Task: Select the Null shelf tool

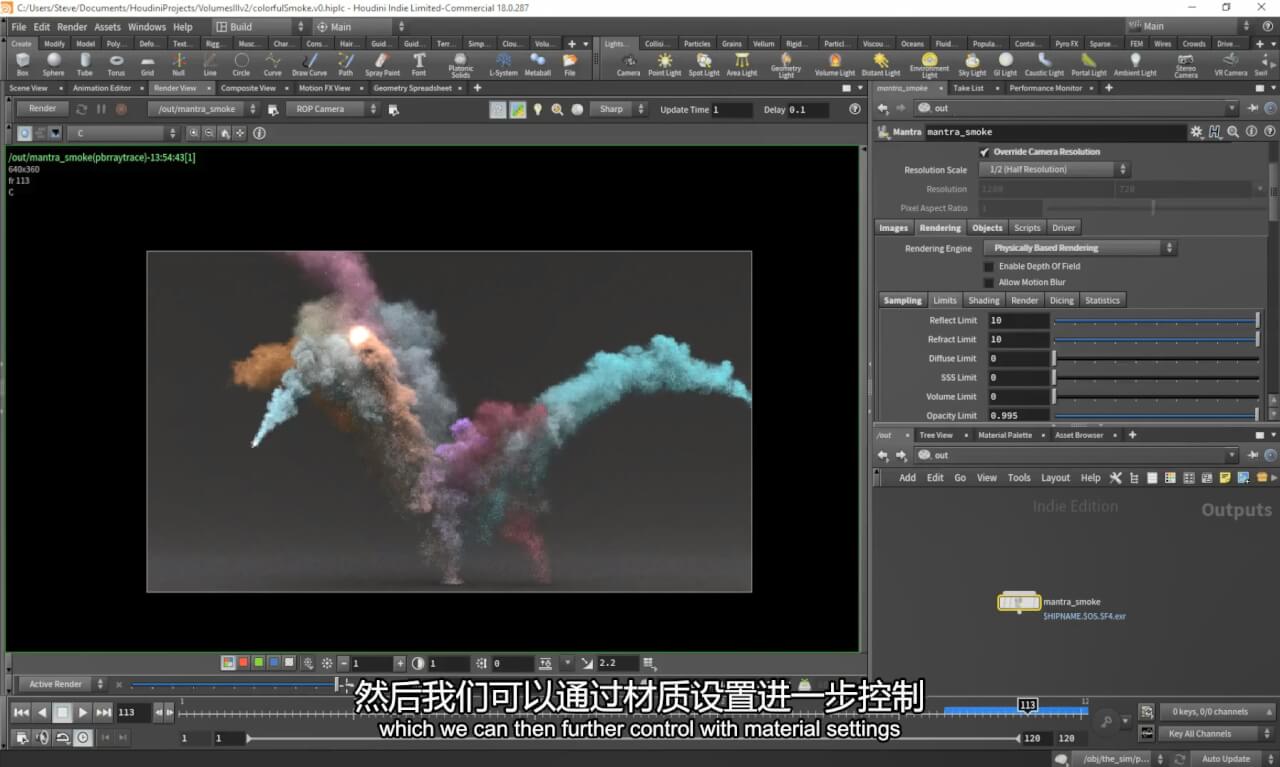Action: [178, 65]
